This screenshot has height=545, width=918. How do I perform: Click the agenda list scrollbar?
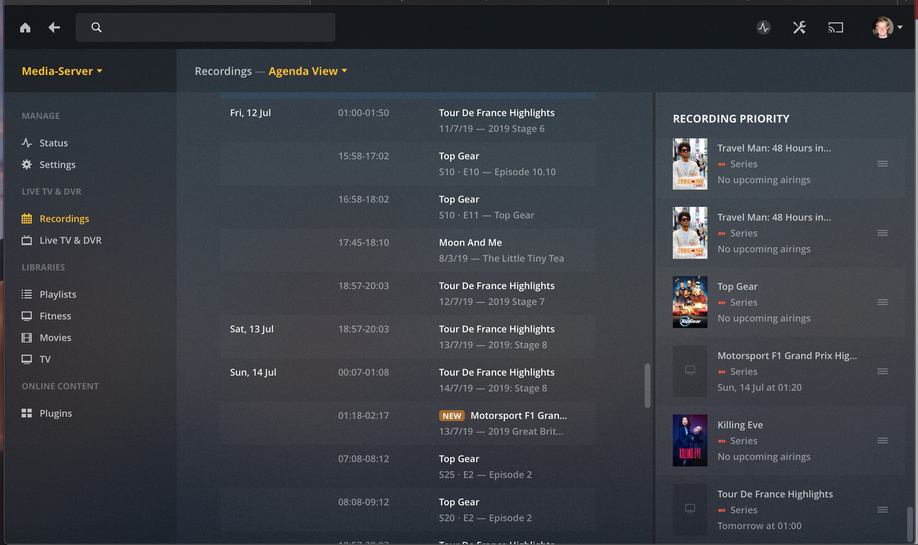(x=647, y=386)
